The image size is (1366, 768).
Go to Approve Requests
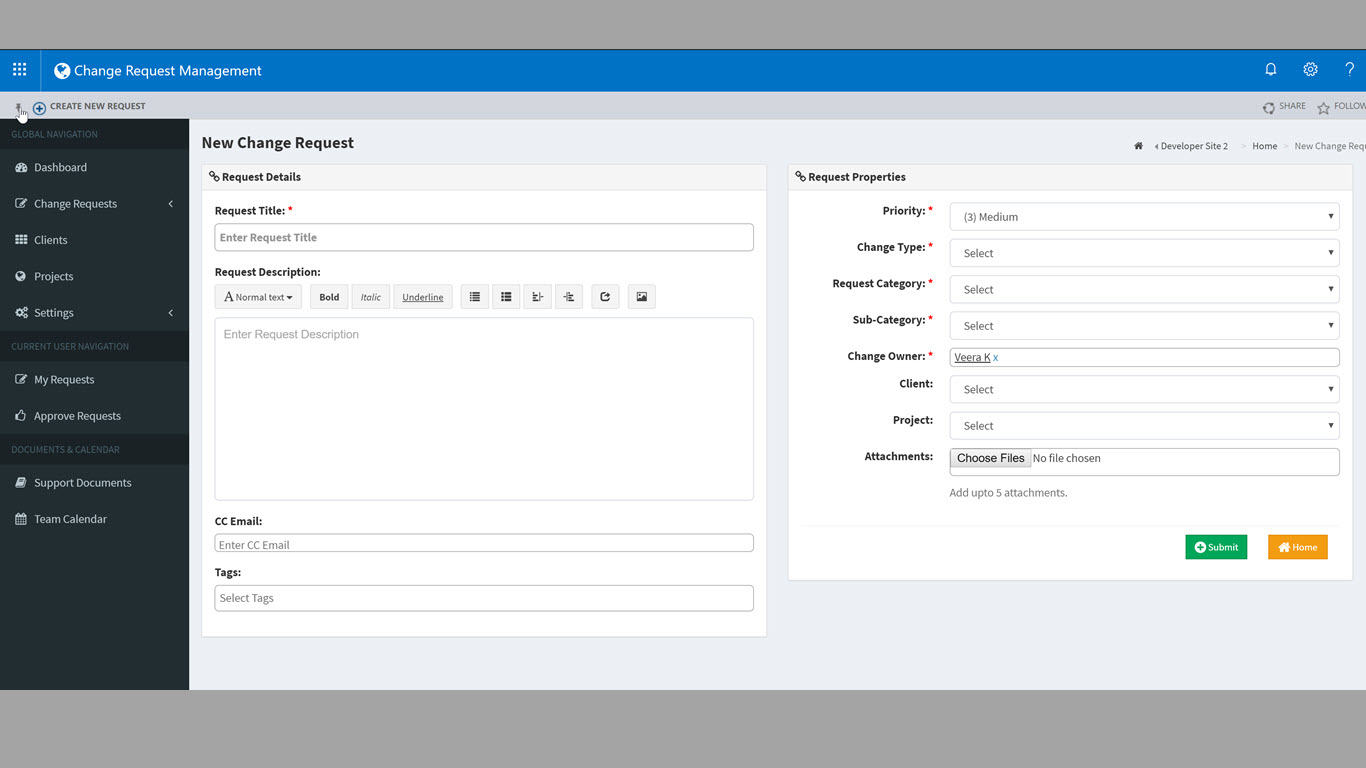[94, 416]
